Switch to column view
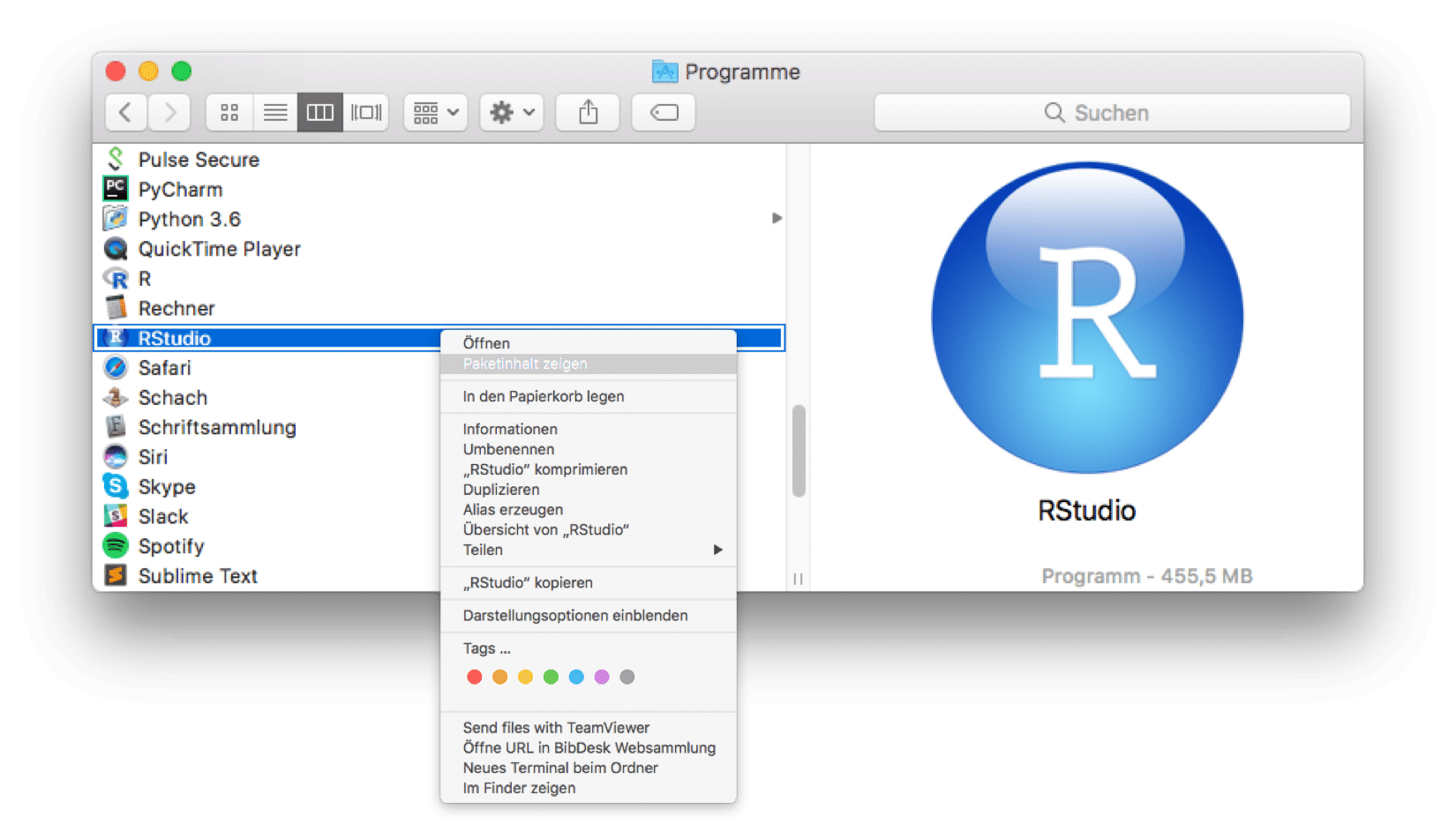Viewport: 1456px width, 825px height. point(320,112)
